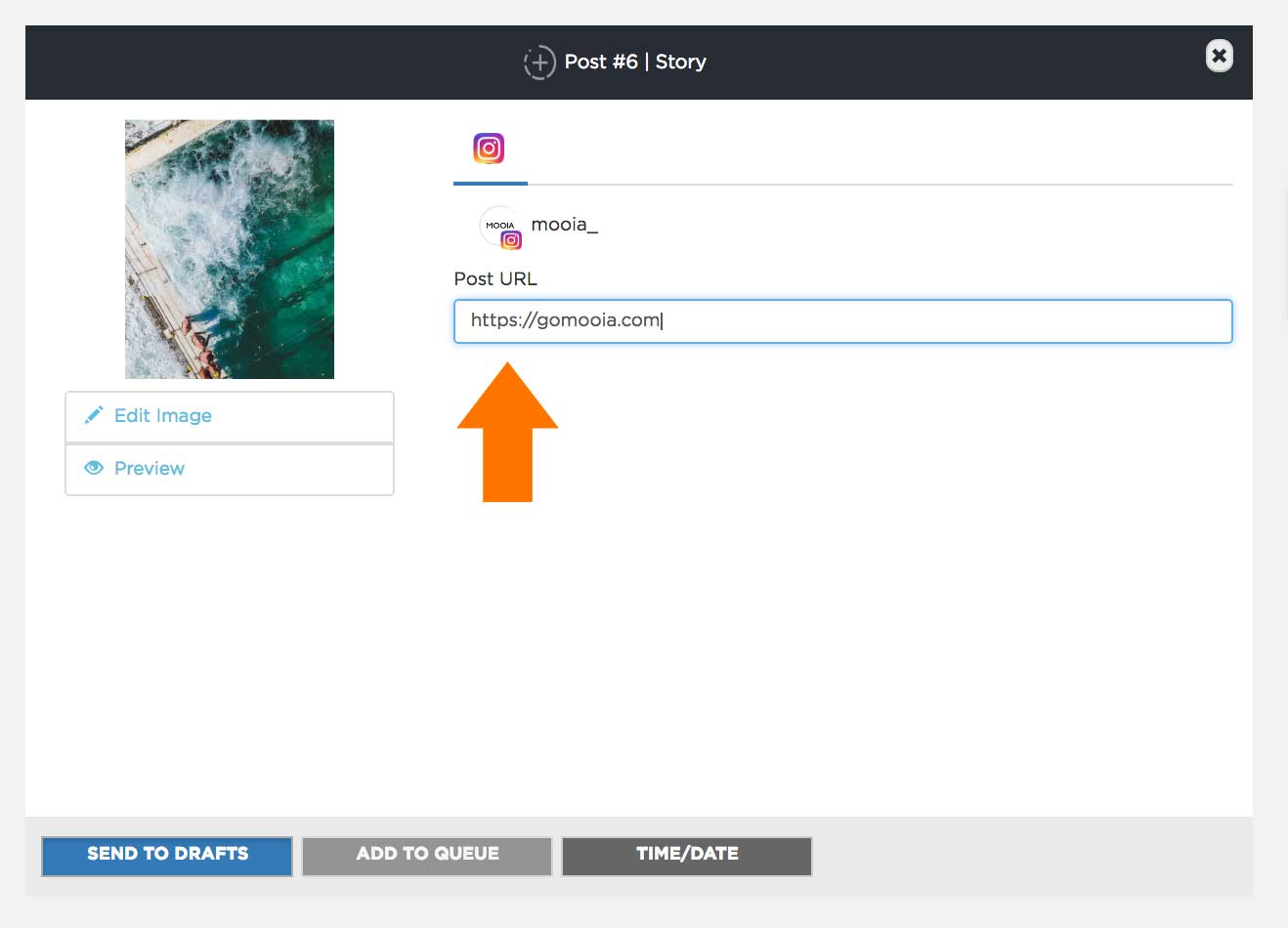The image size is (1288, 928).
Task: Open the Time/Date scheduler
Action: 686,854
